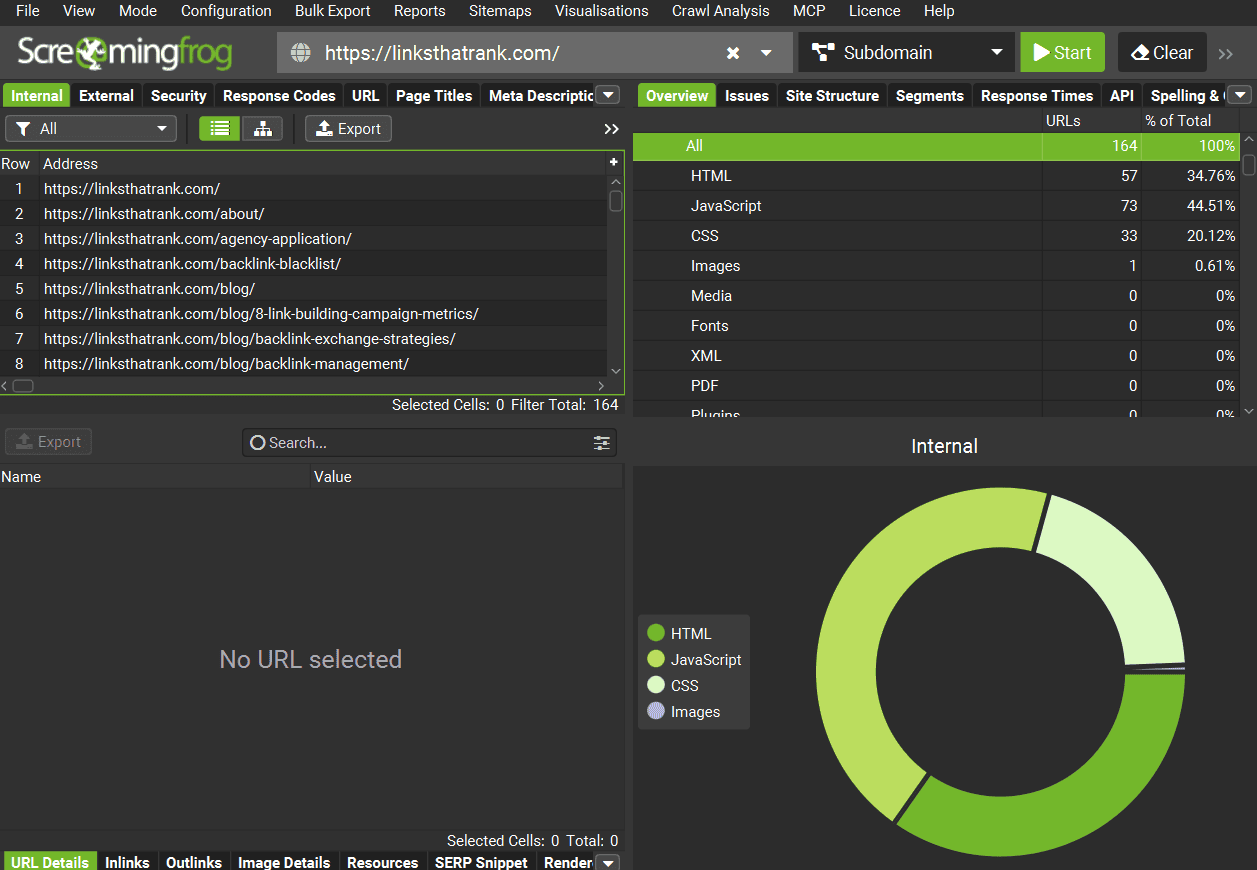
Task: Open the Configuration menu
Action: pyautogui.click(x=226, y=11)
